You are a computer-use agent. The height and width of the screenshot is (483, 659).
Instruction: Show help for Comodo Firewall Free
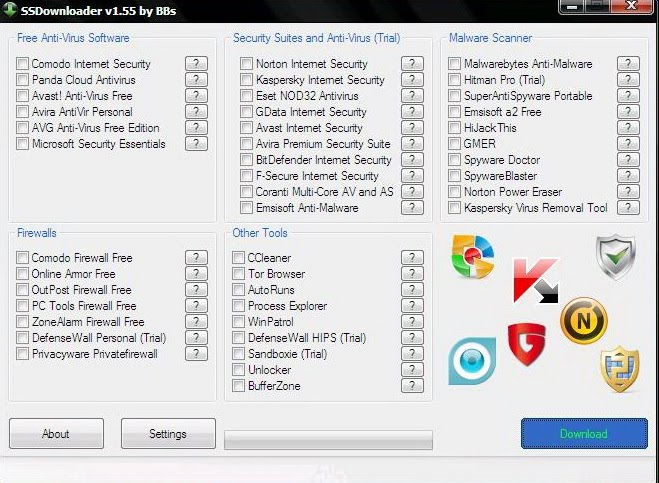click(x=196, y=257)
